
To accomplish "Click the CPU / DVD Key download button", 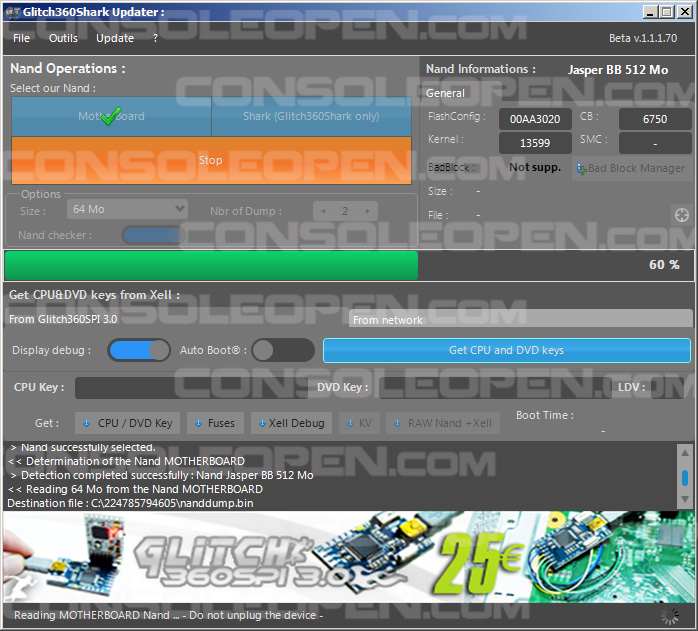I will click(x=127, y=423).
